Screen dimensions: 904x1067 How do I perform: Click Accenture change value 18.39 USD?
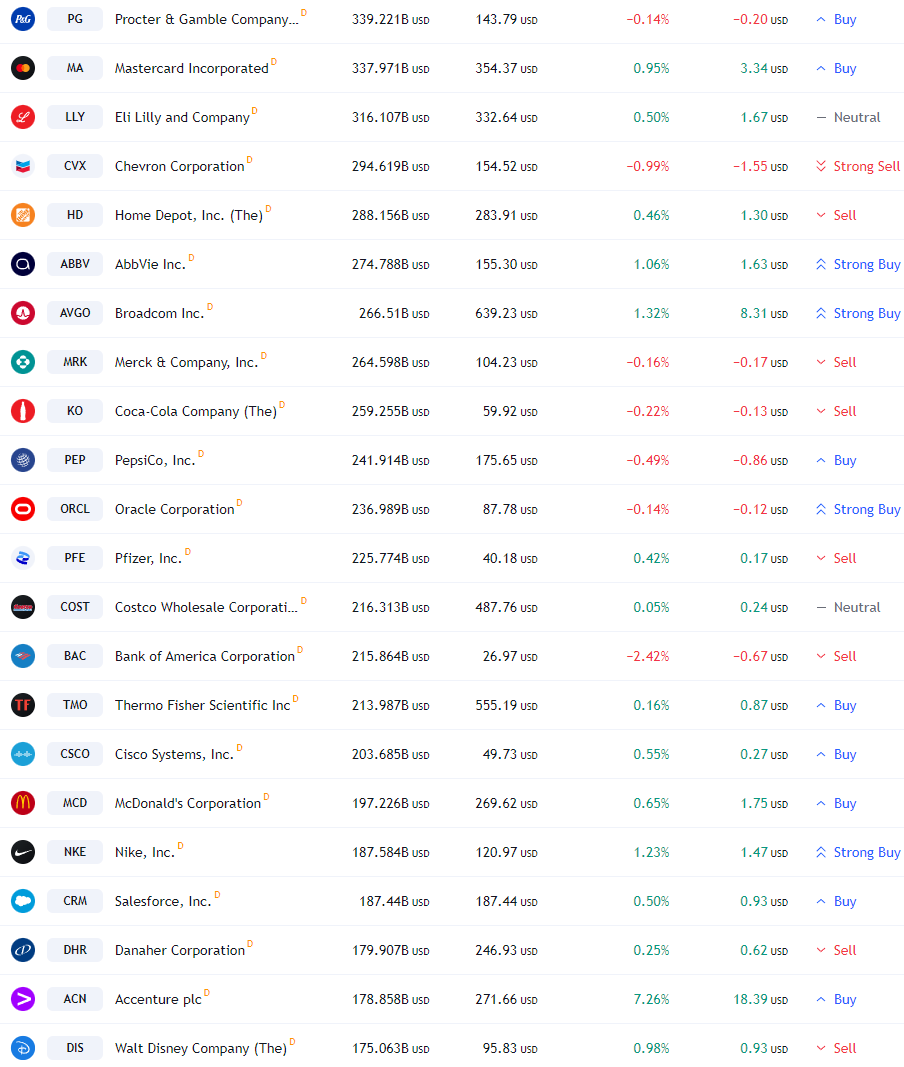pos(760,1000)
